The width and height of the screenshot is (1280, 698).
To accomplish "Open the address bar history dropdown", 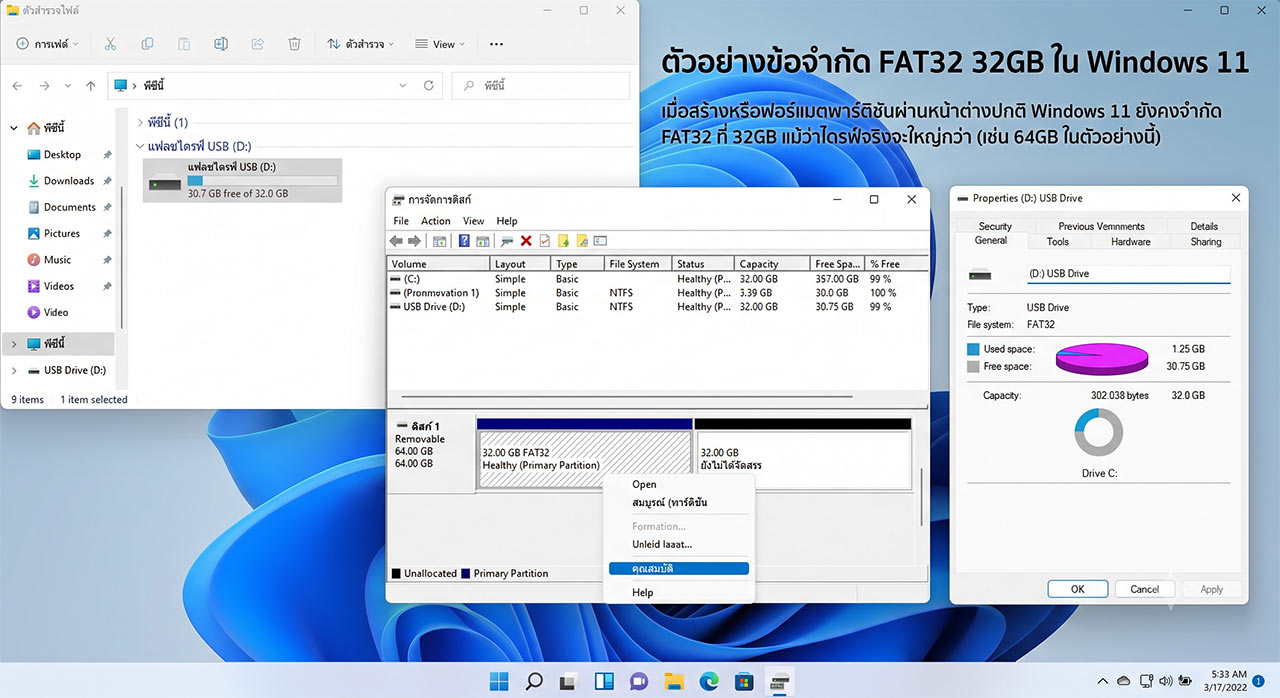I will click(402, 86).
